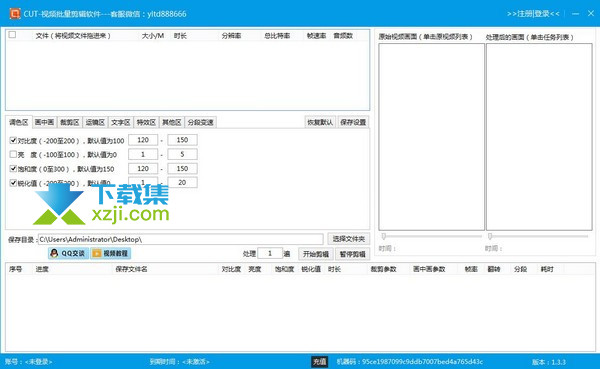
Task: Open the 裁剪区 crop tab
Action: click(70, 122)
